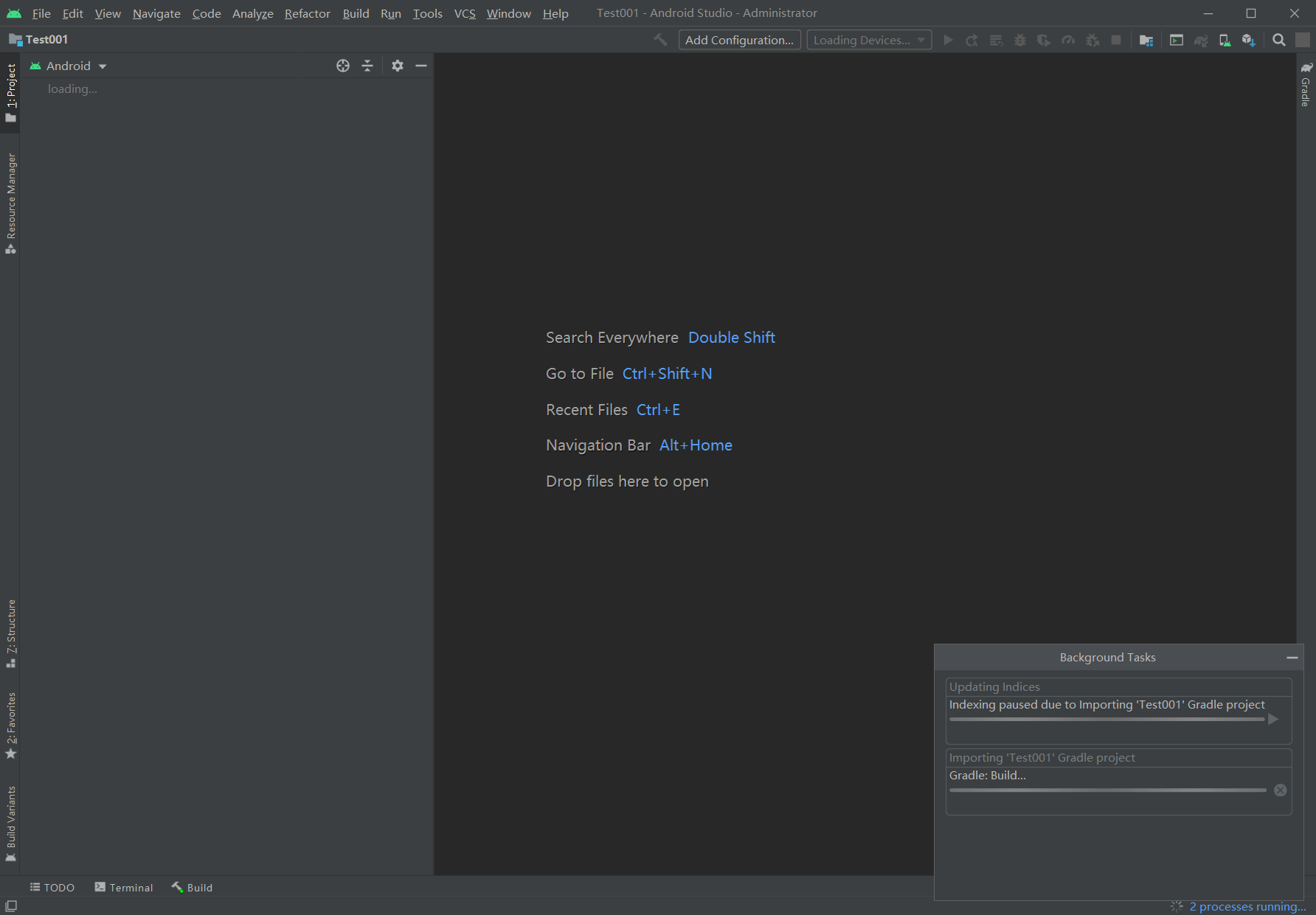
Task: Click the Run with Coverage icon
Action: point(1044,40)
